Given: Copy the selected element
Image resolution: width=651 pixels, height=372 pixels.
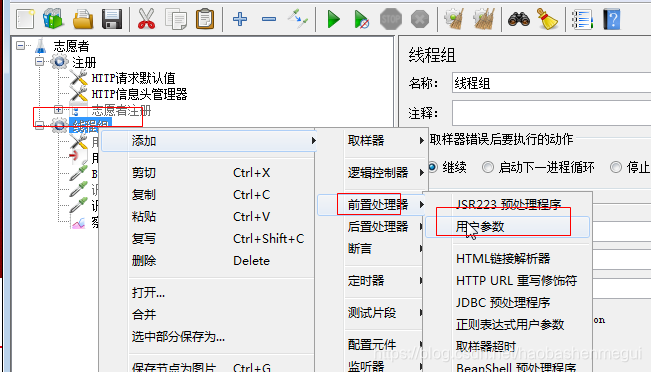Looking at the screenshot, I should (176, 19).
